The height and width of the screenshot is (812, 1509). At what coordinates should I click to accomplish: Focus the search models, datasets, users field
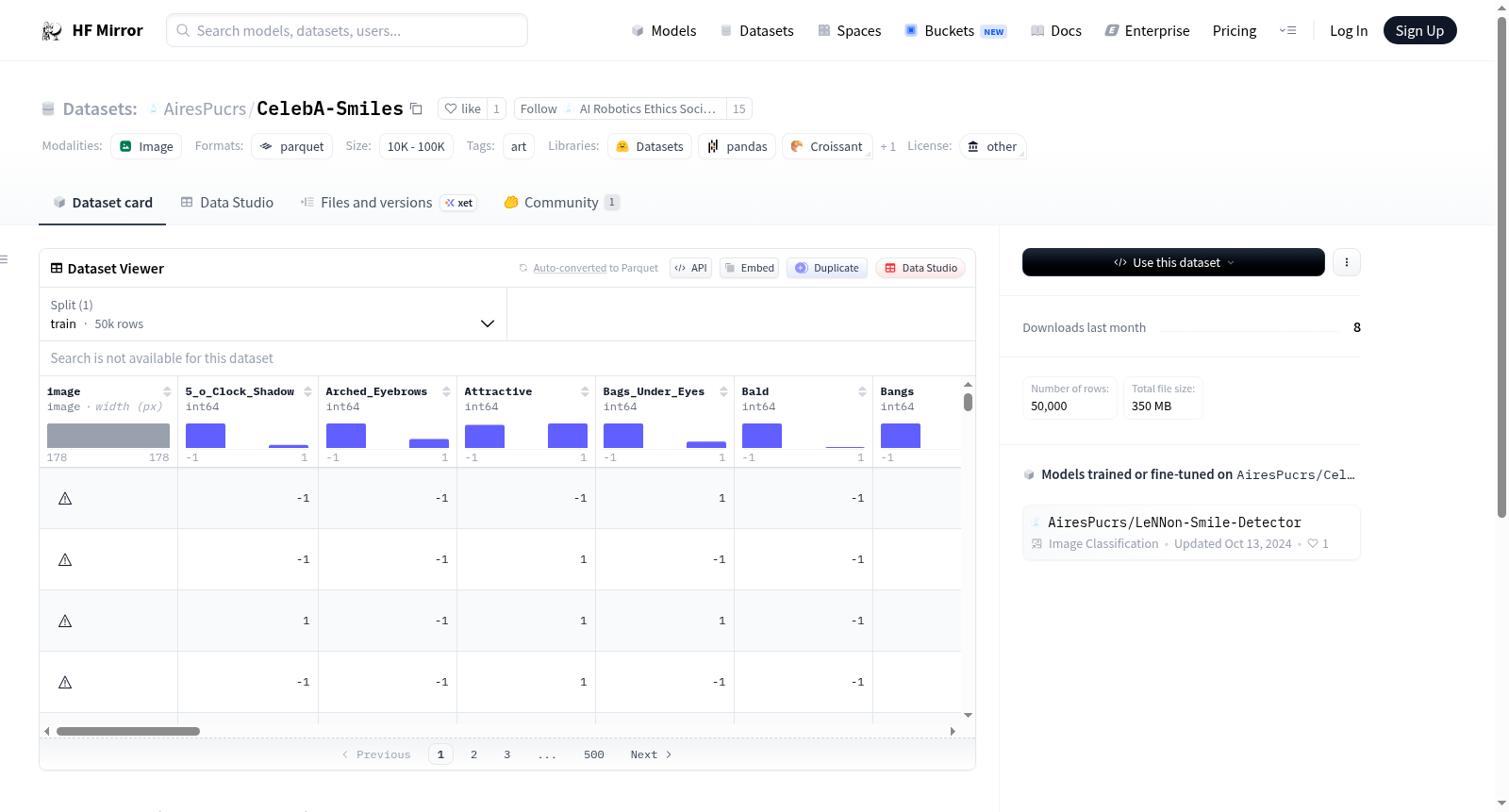[347, 30]
